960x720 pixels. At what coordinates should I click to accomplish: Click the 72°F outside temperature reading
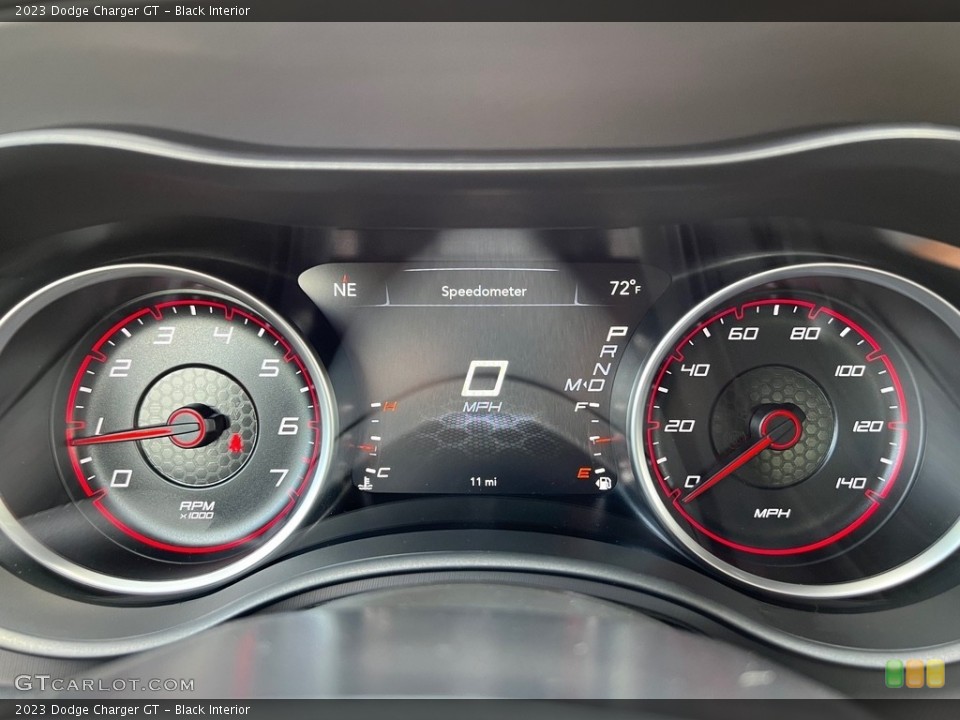coord(625,287)
